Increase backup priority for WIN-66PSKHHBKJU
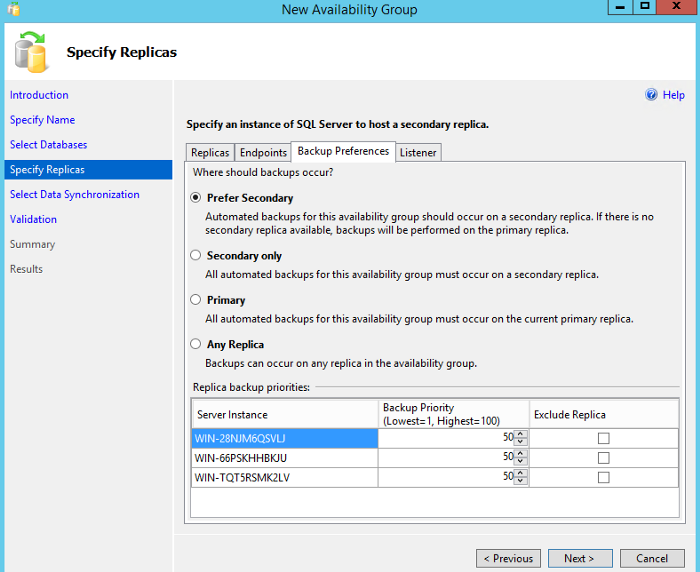Viewport: 700px width, 572px height. [521, 454]
